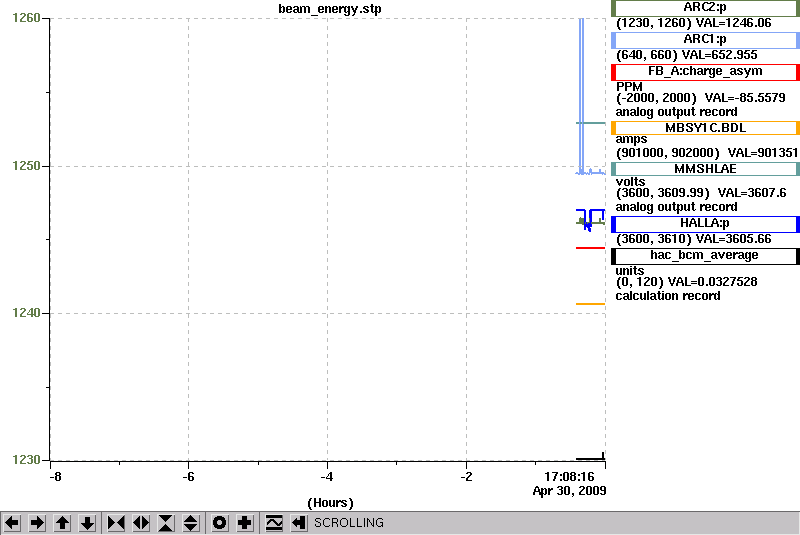This screenshot has height=535, width=800.
Task: Click the Apr 30, 2009 date label
Action: coord(569,491)
